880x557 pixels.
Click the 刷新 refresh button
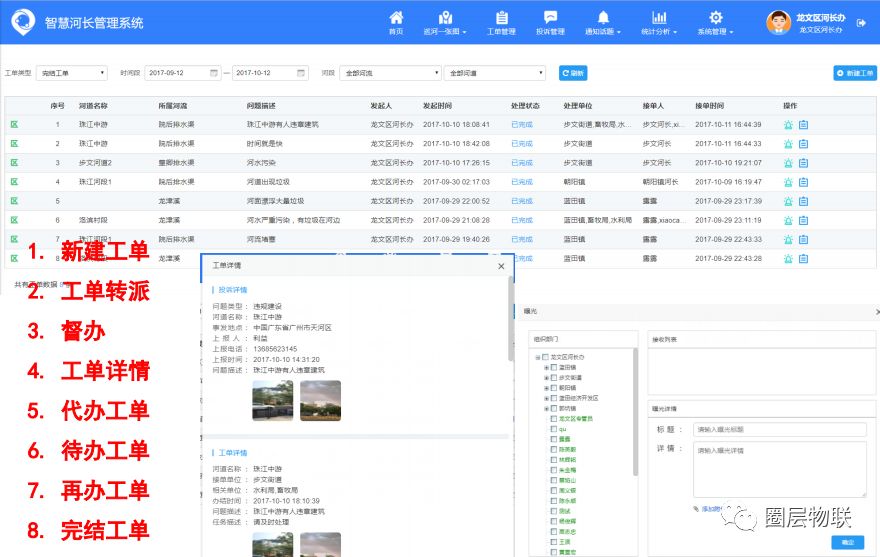[x=573, y=73]
